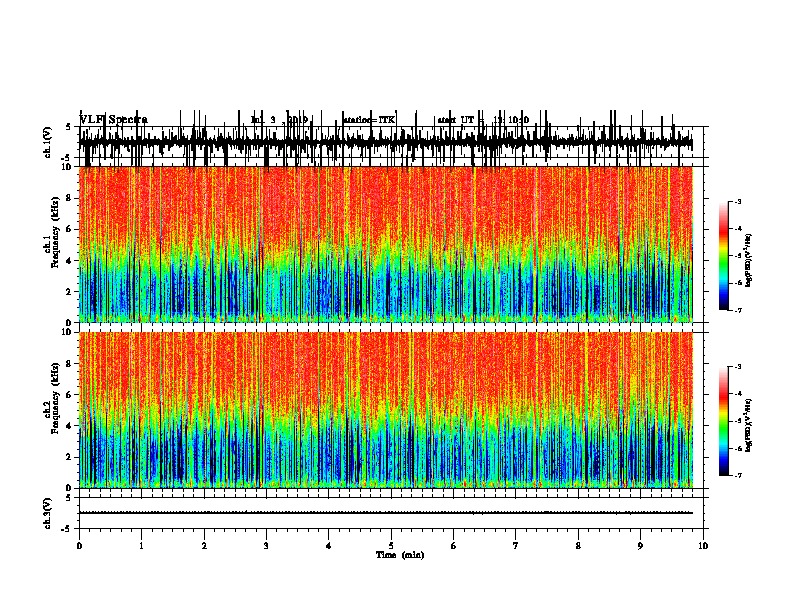This screenshot has width=792, height=612.
Task: Click the ch.1 spectrogram plot
Action: click(x=386, y=244)
